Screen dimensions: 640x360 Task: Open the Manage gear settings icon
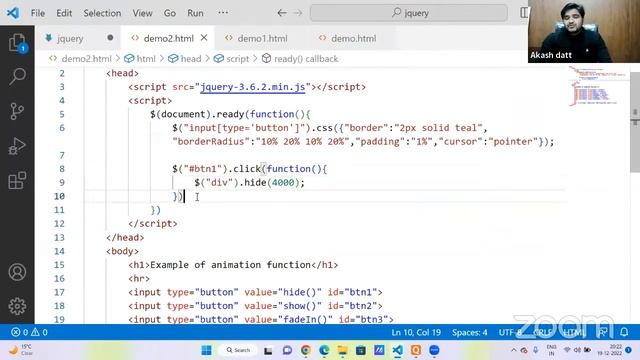pos(17,306)
